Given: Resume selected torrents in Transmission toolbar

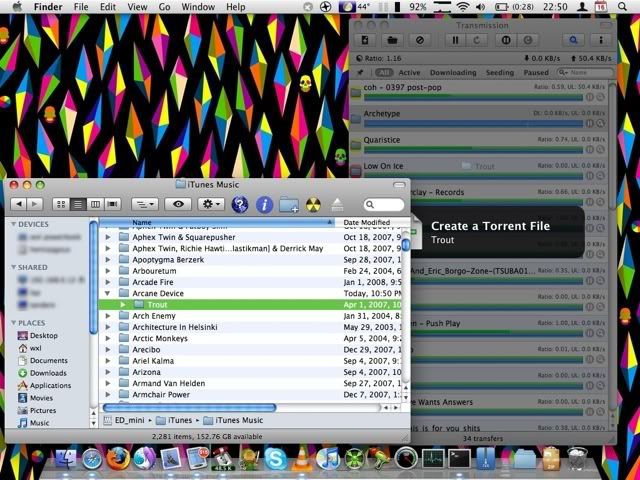Looking at the screenshot, I should (x=476, y=40).
